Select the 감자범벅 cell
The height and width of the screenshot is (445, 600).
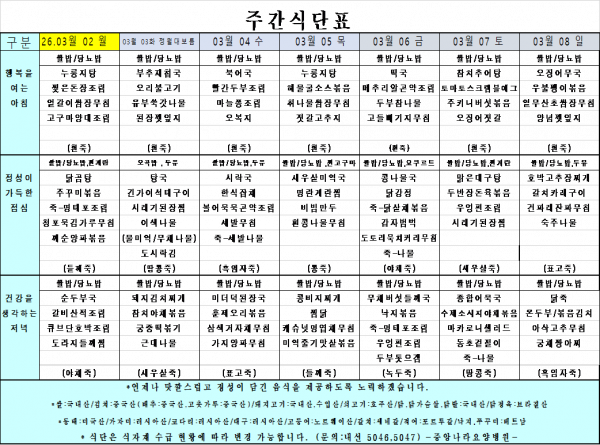click(x=399, y=223)
